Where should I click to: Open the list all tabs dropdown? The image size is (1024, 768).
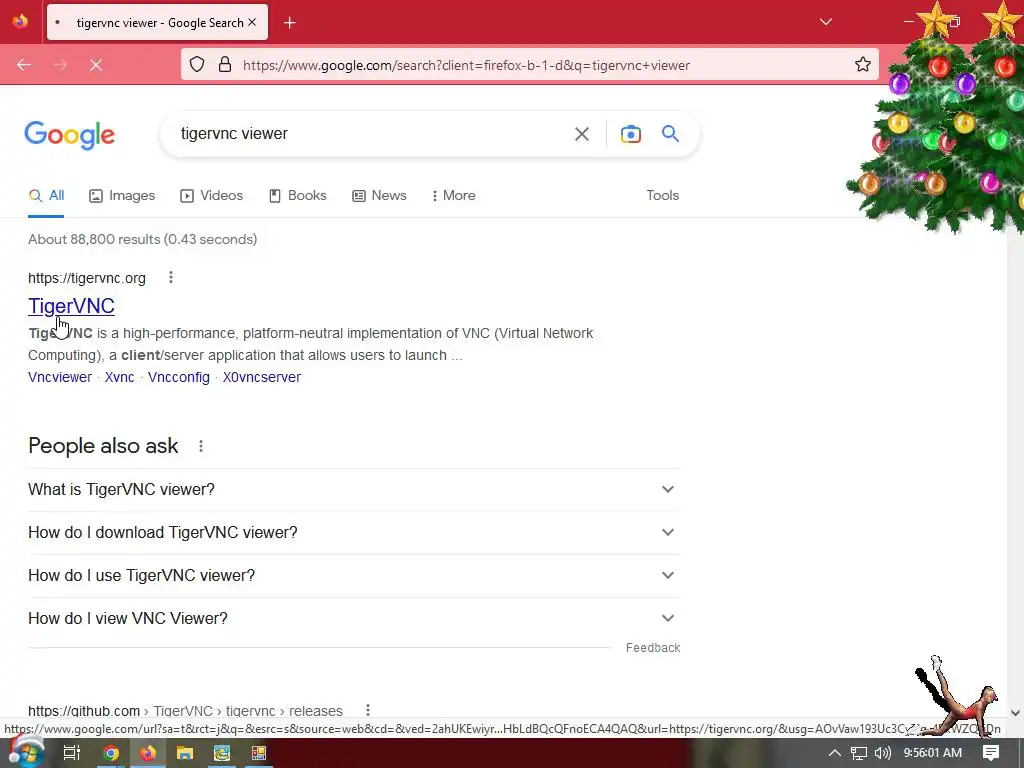coord(825,22)
